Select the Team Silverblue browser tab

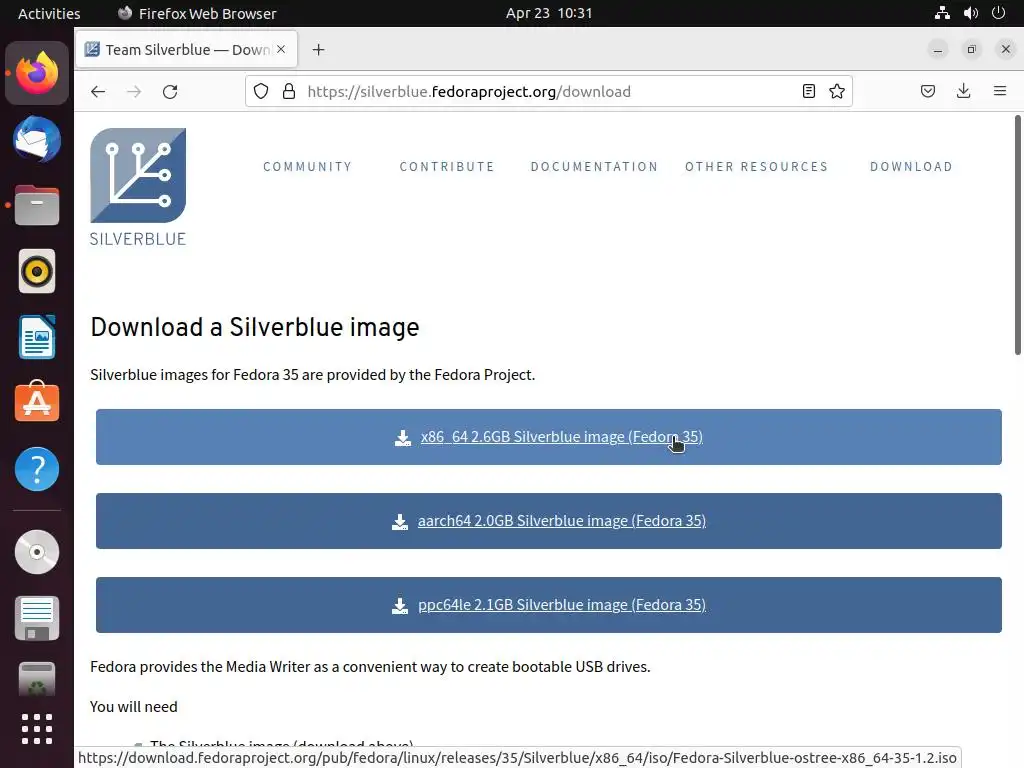[x=187, y=50]
